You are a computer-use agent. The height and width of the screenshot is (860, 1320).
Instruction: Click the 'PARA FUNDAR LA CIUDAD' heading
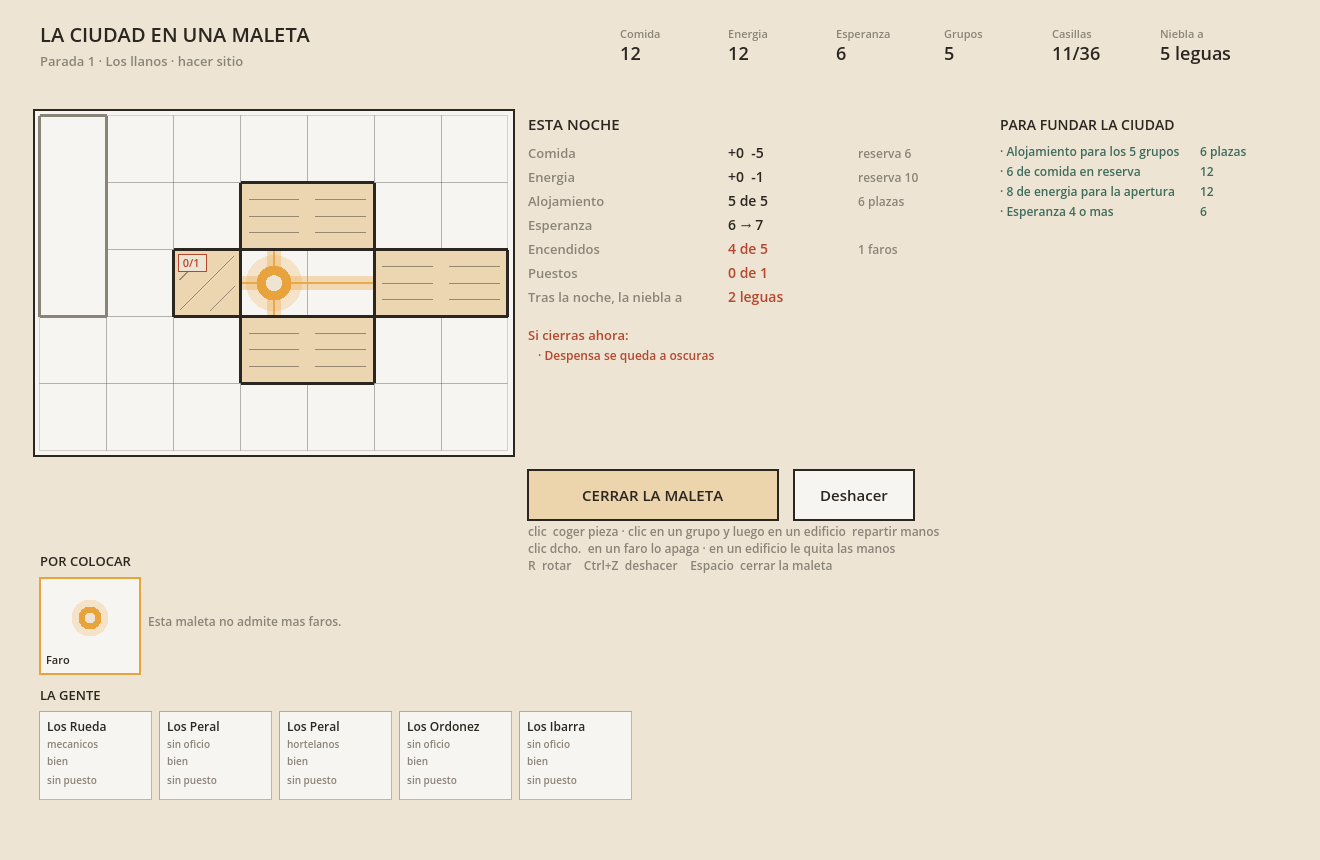(1087, 125)
